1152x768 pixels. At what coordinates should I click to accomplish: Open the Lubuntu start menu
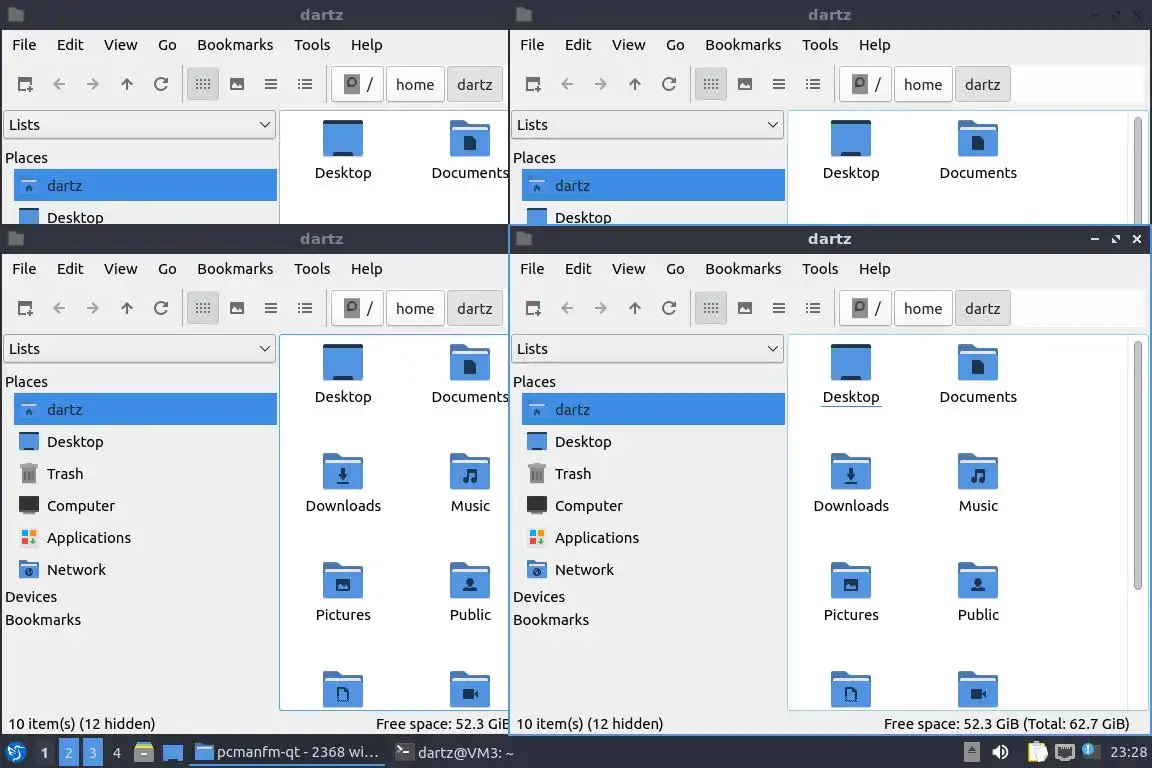(15, 752)
